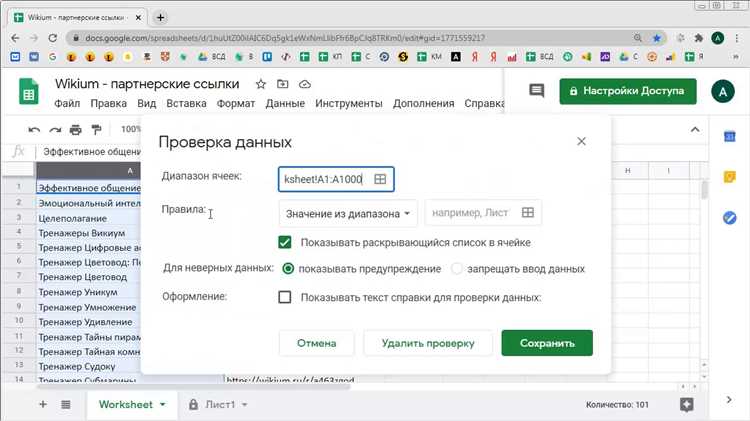Click the Explore icon at bottom right

(686, 404)
